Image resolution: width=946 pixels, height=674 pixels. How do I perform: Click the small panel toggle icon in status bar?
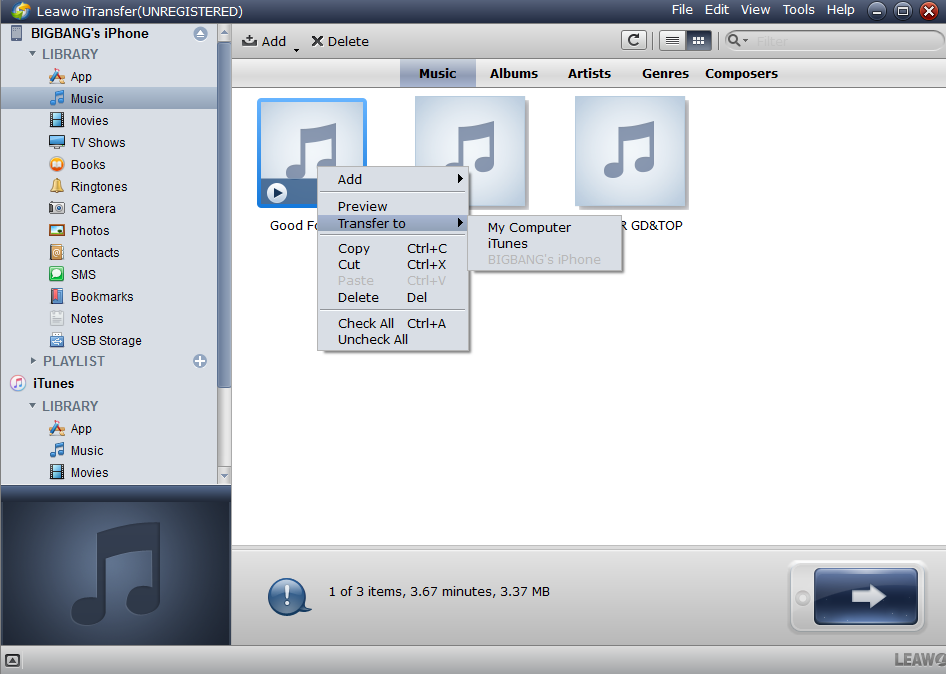click(x=12, y=660)
